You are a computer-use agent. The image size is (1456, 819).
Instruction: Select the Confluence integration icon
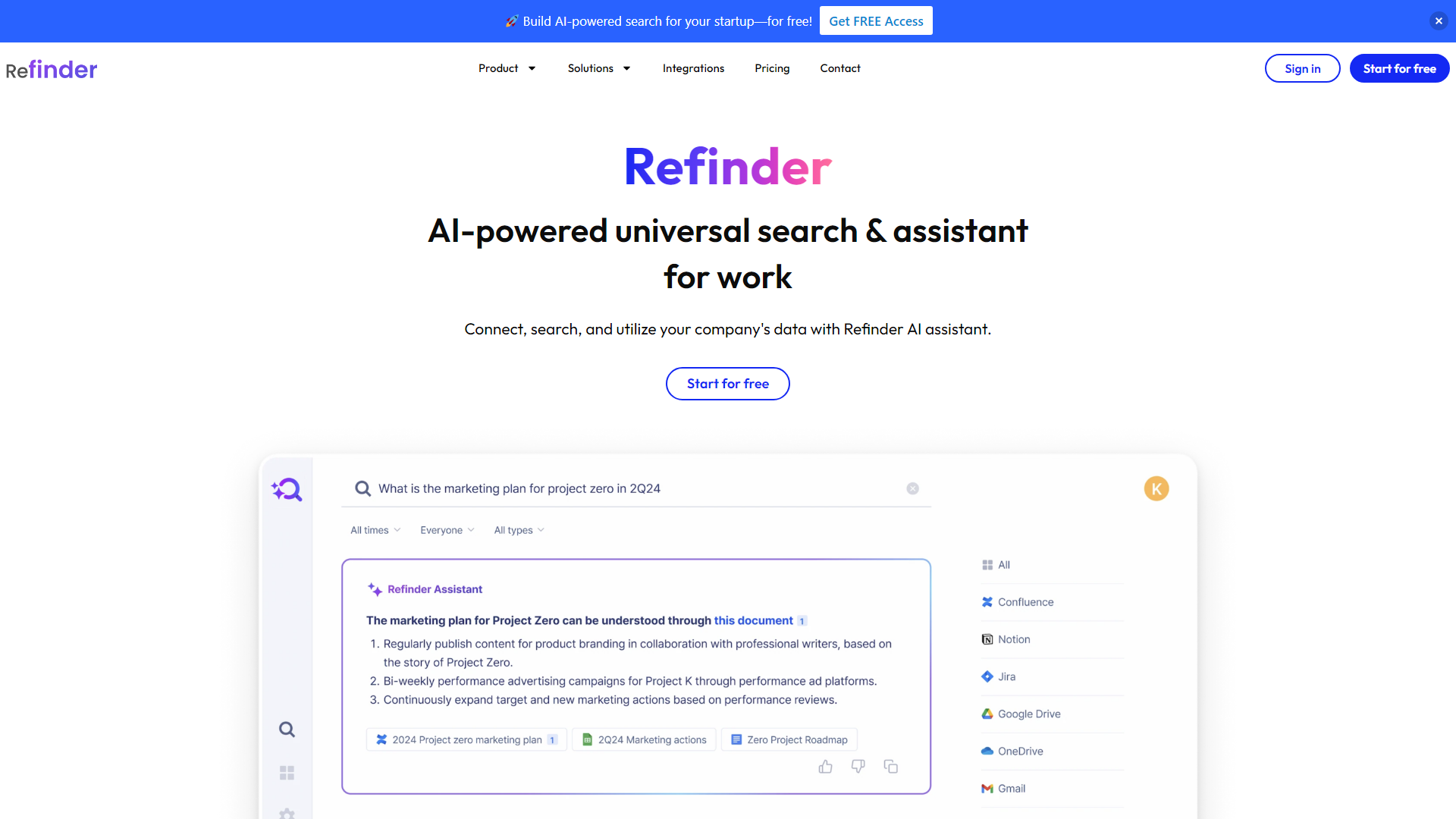coord(987,601)
